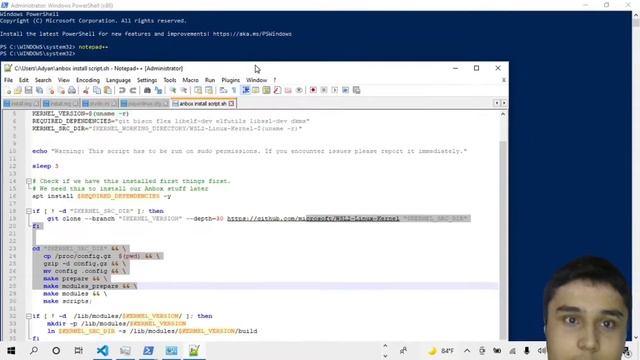The width and height of the screenshot is (640, 360).
Task: Click the Close document toolbar icon
Action: [x=50, y=90]
